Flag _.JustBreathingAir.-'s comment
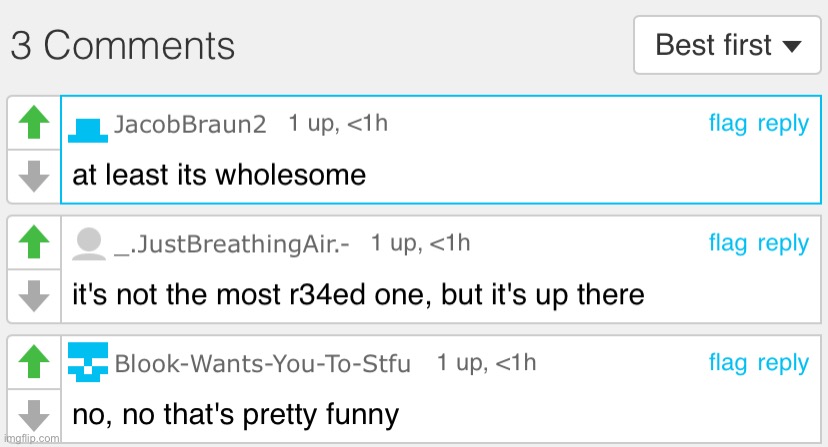Image resolution: width=828 pixels, height=447 pixels. 728,244
